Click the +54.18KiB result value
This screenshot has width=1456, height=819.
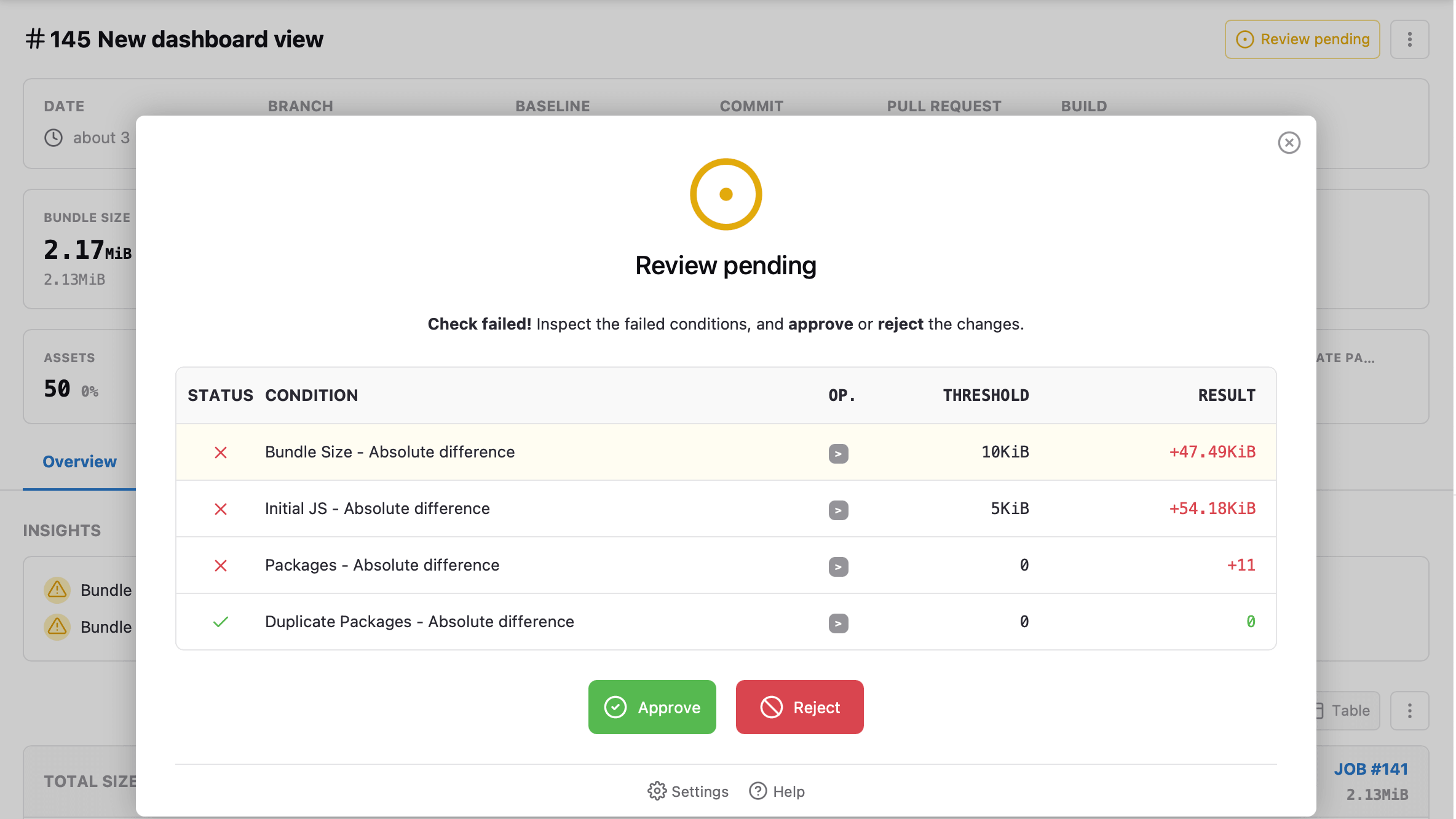[1212, 508]
